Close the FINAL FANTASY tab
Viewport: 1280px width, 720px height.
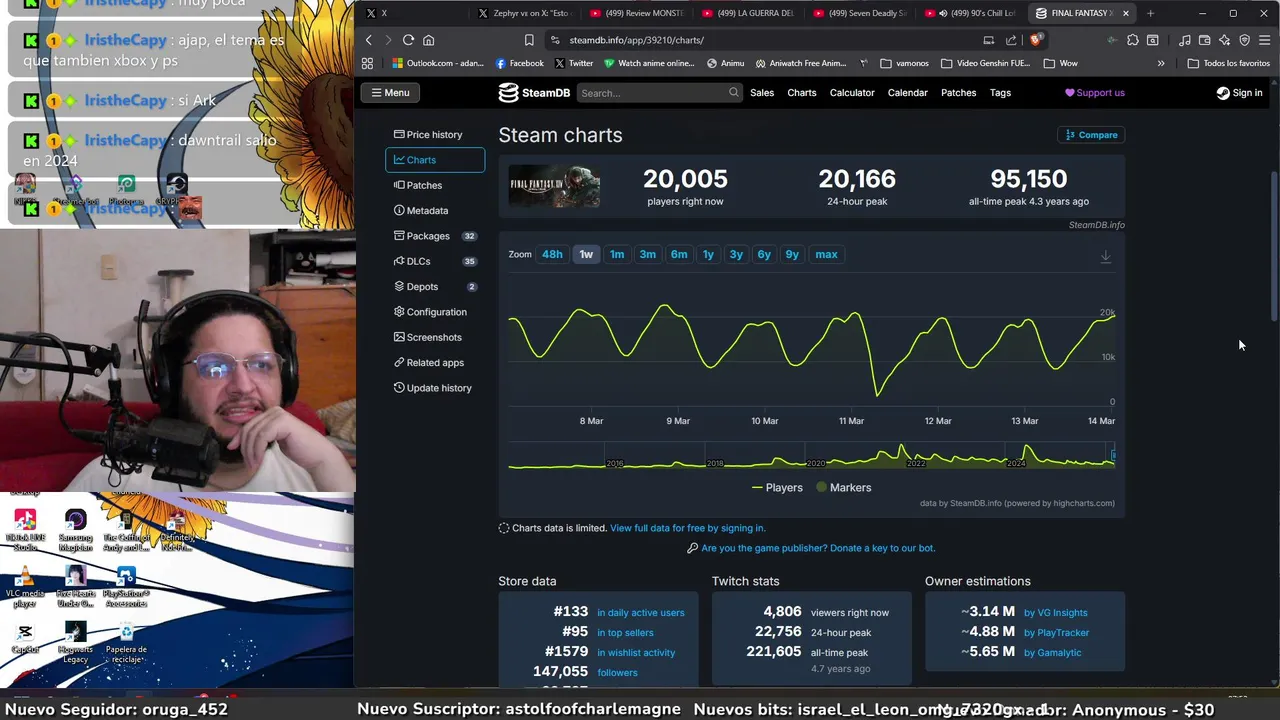tap(1126, 13)
